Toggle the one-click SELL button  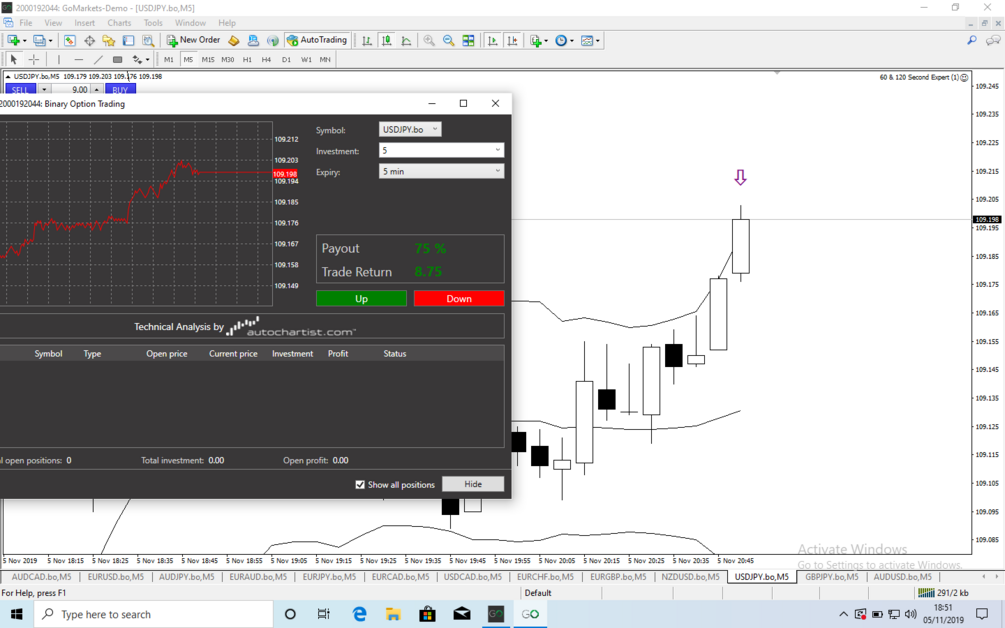click(19, 89)
